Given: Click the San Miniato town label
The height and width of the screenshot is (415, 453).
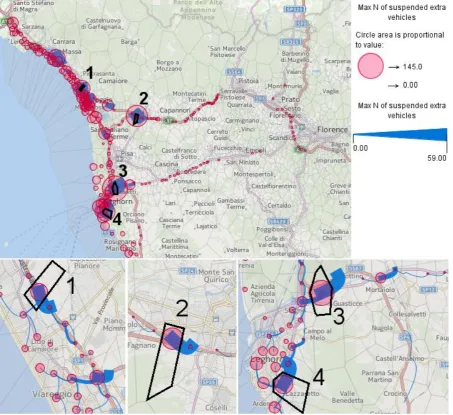Looking at the screenshot, I should pyautogui.click(x=243, y=162).
